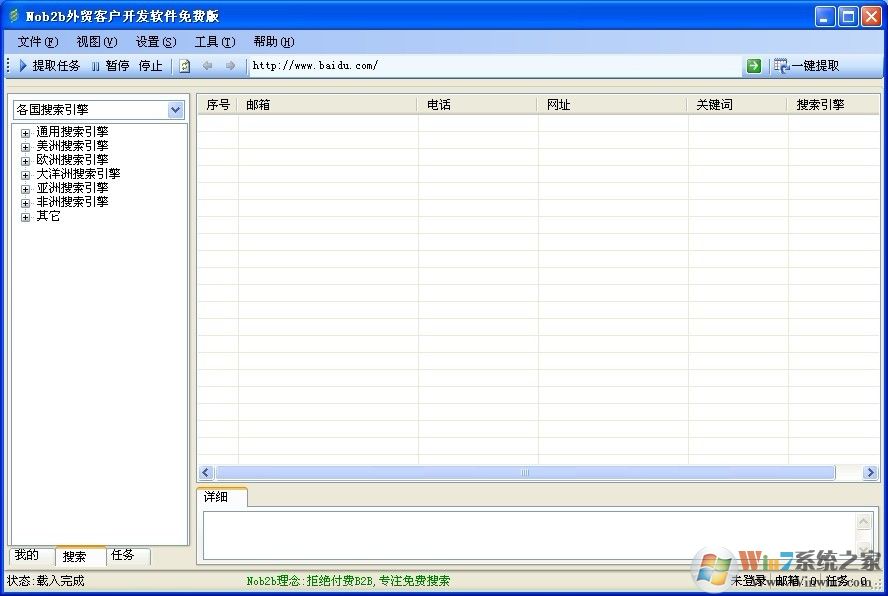Expand the 其它 tree node
Viewport: 888px width, 596px height.
coord(24,216)
